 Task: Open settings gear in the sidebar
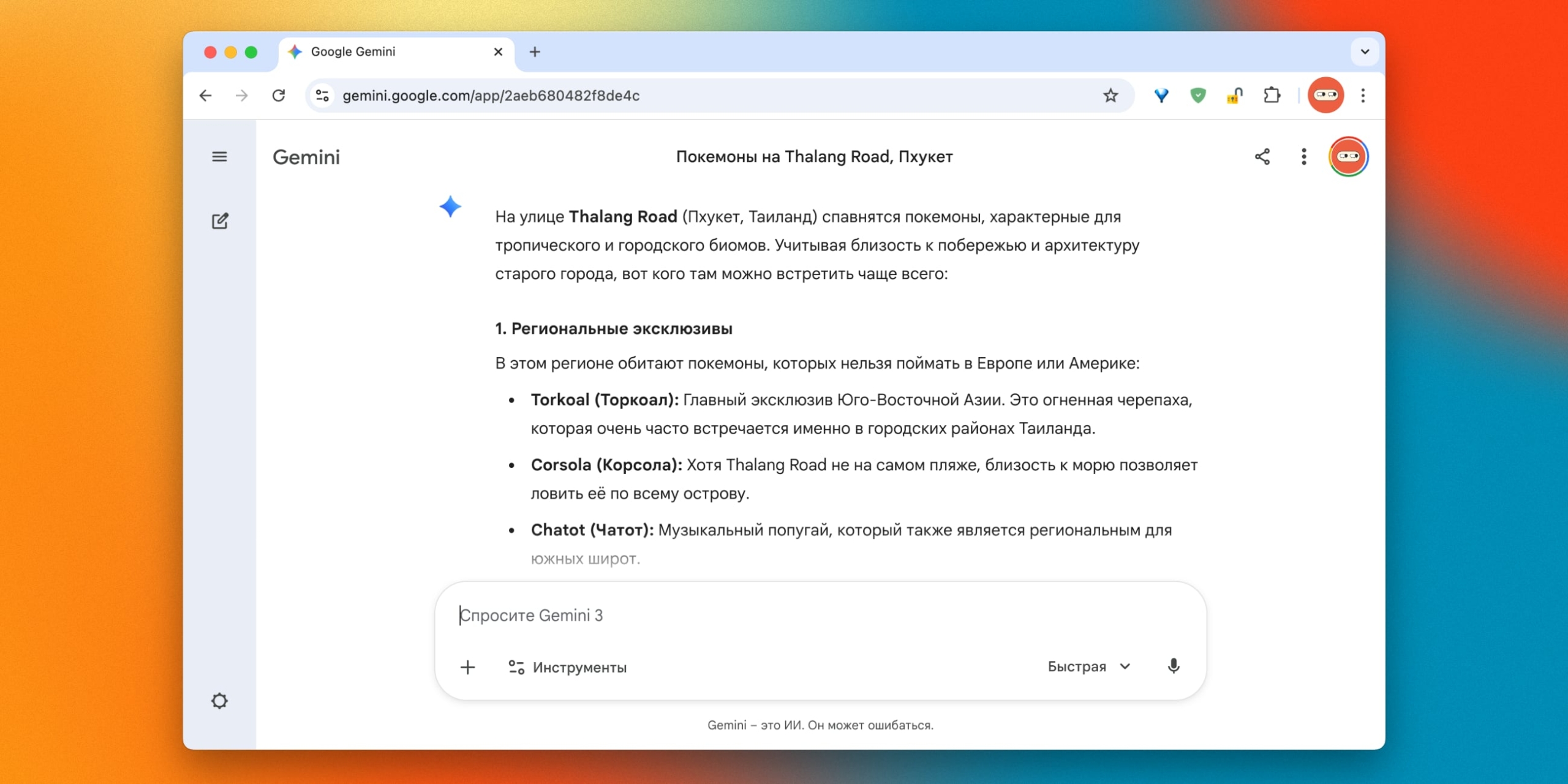(219, 701)
